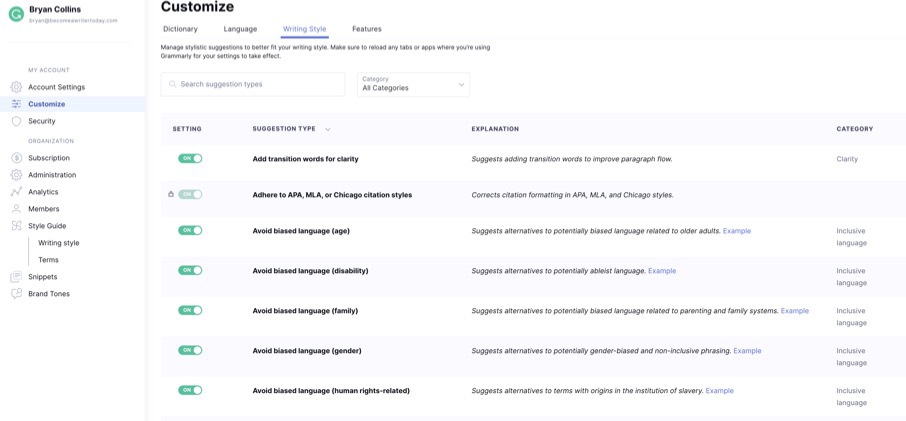The height and width of the screenshot is (421, 906).
Task: Open Analytics chart icon
Action: click(16, 192)
